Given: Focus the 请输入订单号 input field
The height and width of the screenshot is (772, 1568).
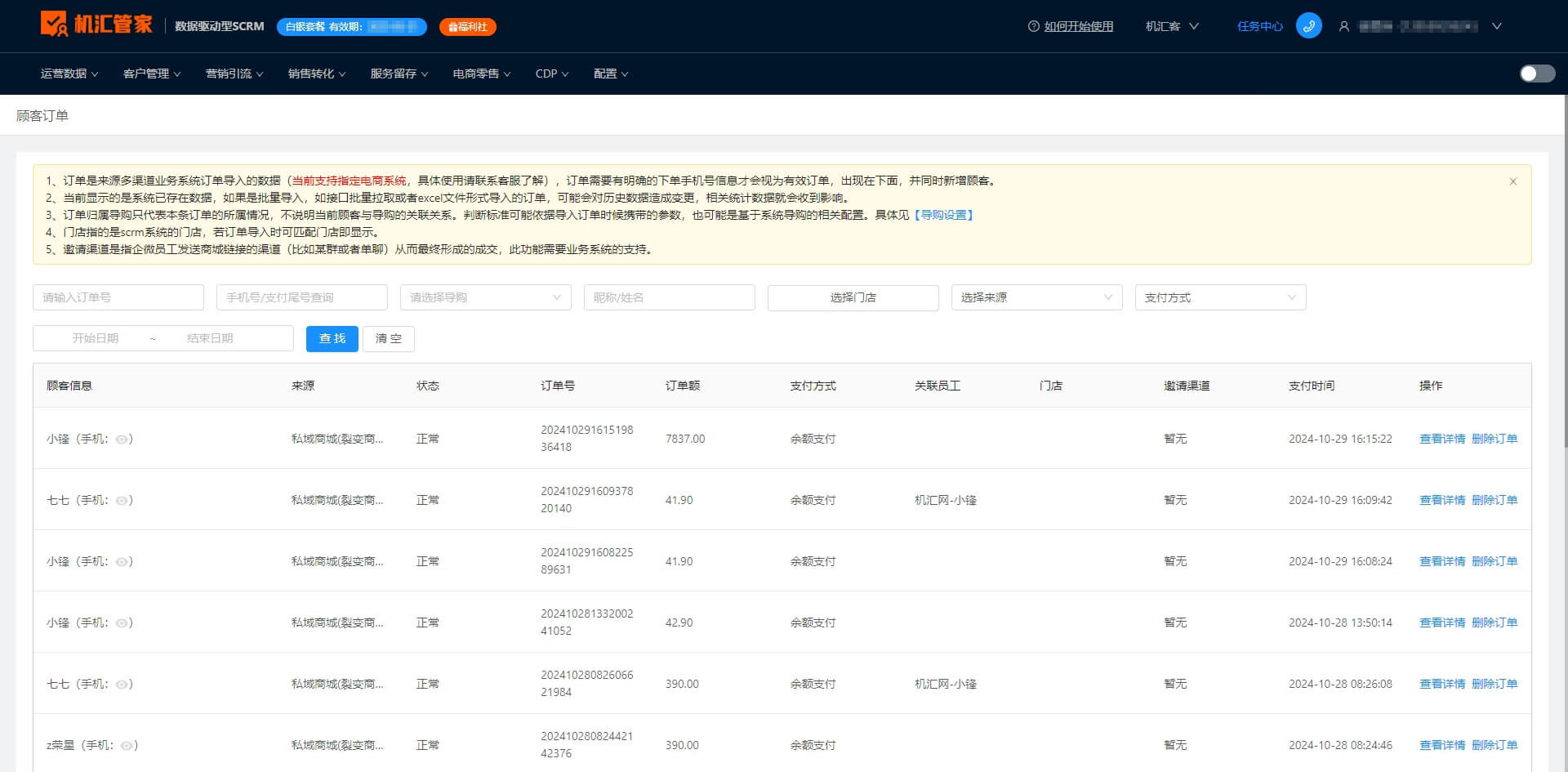Looking at the screenshot, I should pos(118,297).
